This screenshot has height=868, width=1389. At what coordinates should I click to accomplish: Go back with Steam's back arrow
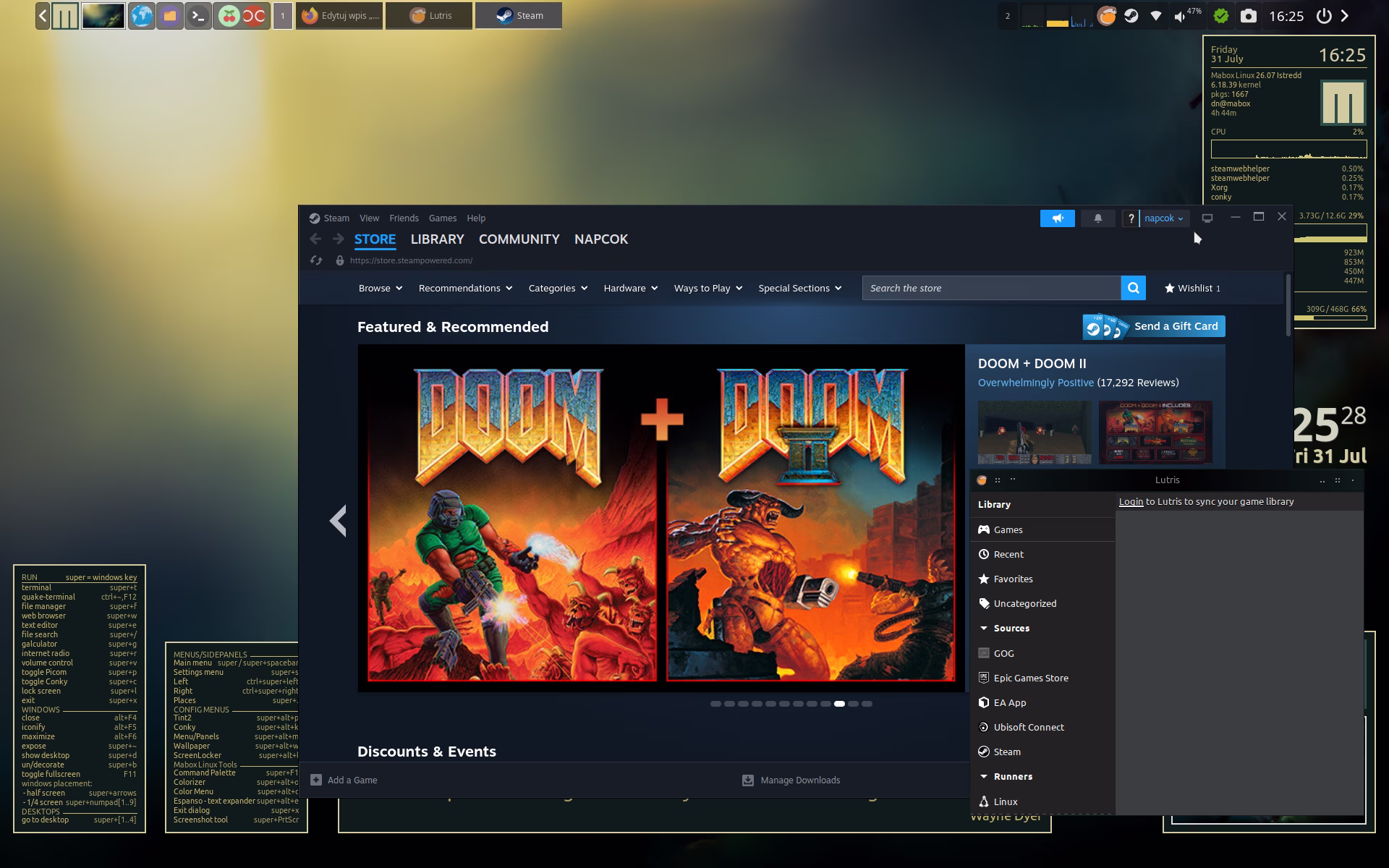click(x=315, y=239)
